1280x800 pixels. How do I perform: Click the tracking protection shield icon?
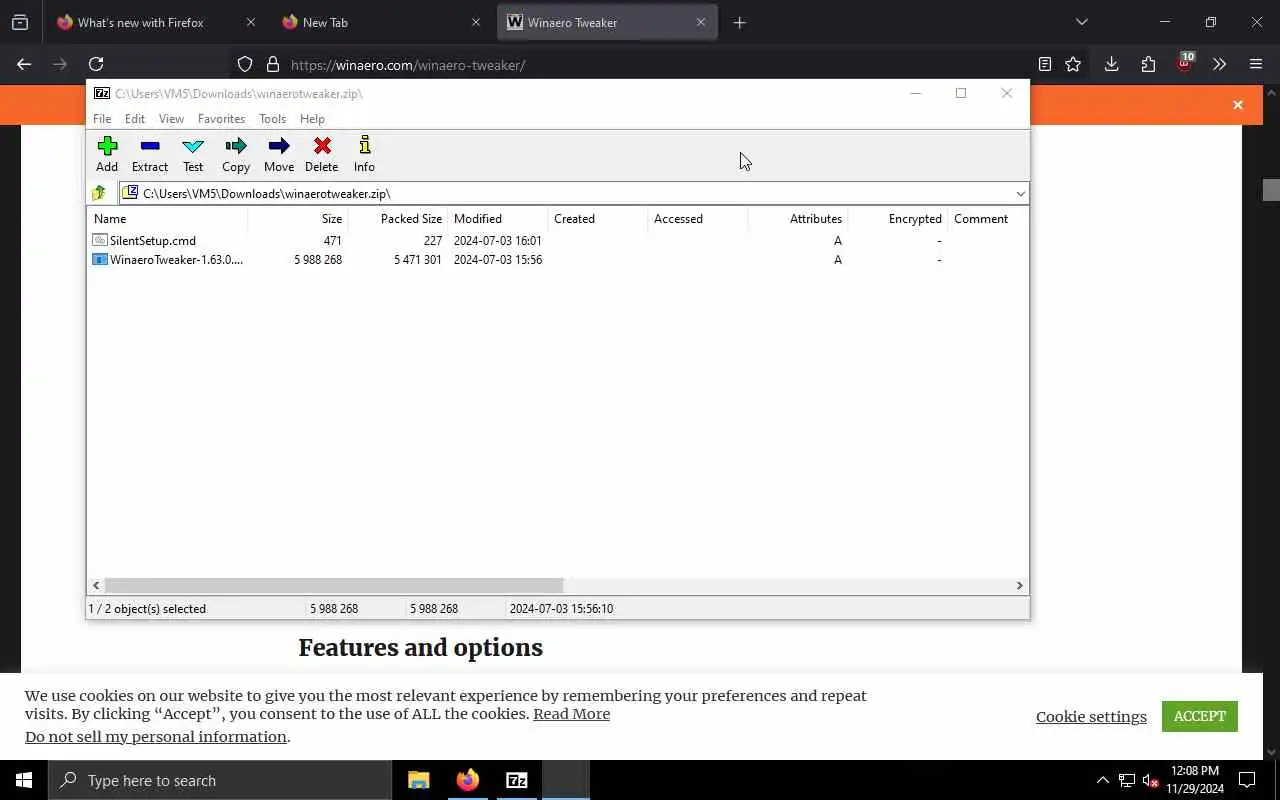coord(245,64)
